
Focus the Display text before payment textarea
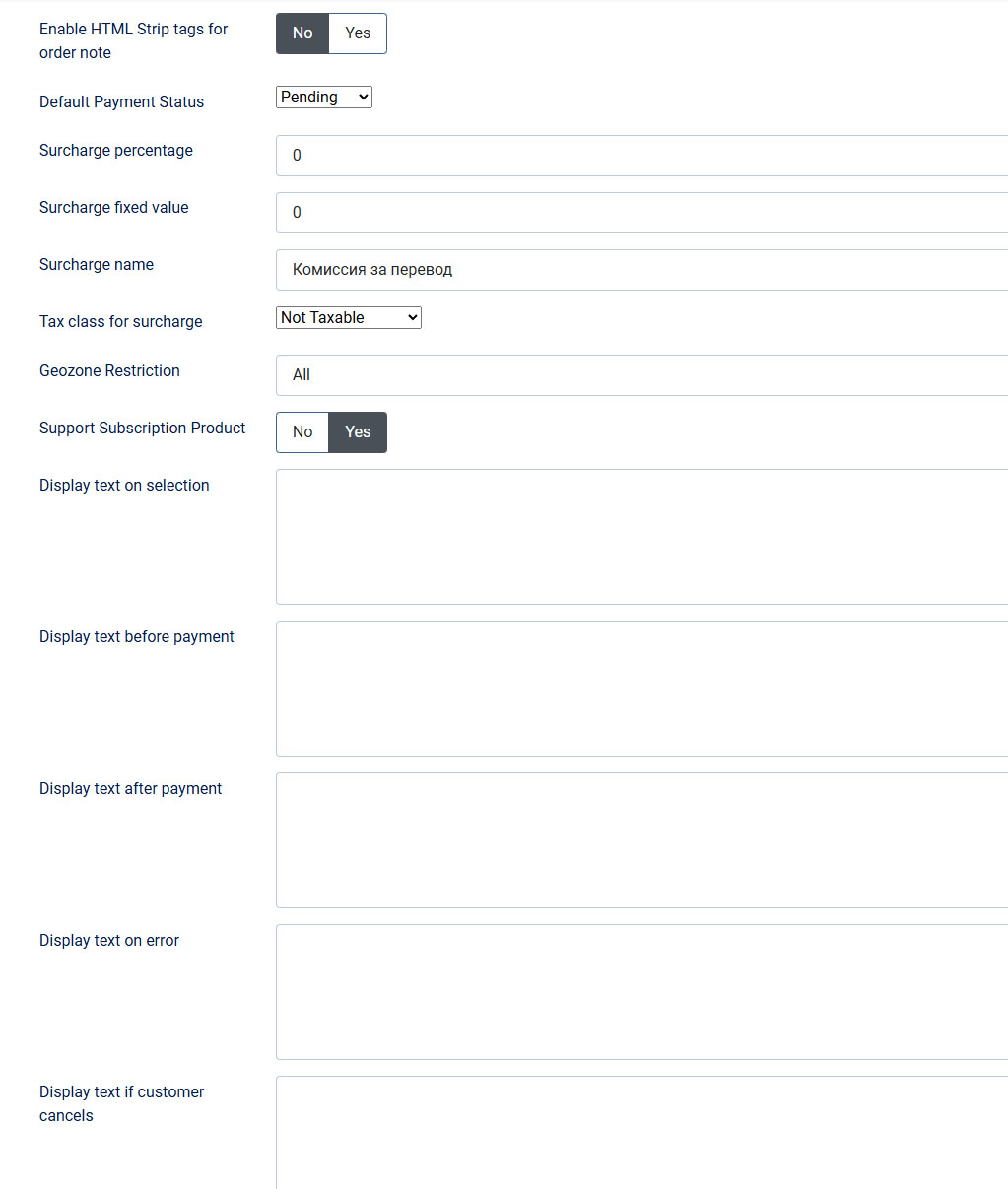click(640, 689)
